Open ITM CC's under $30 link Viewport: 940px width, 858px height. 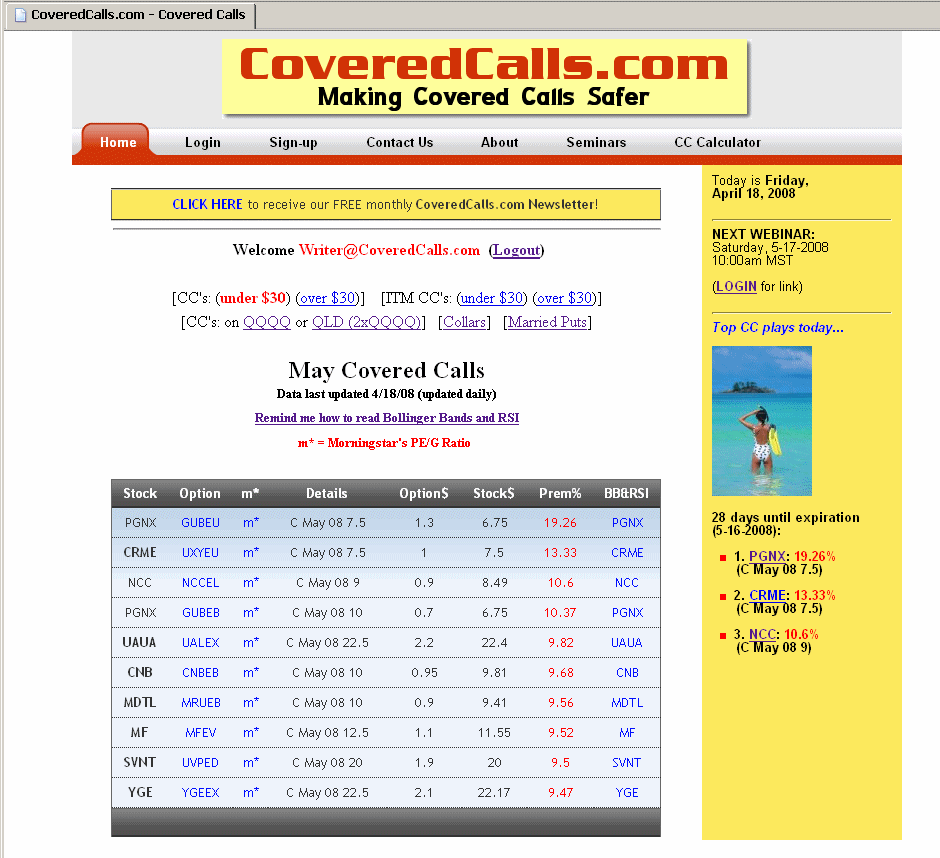(x=492, y=298)
